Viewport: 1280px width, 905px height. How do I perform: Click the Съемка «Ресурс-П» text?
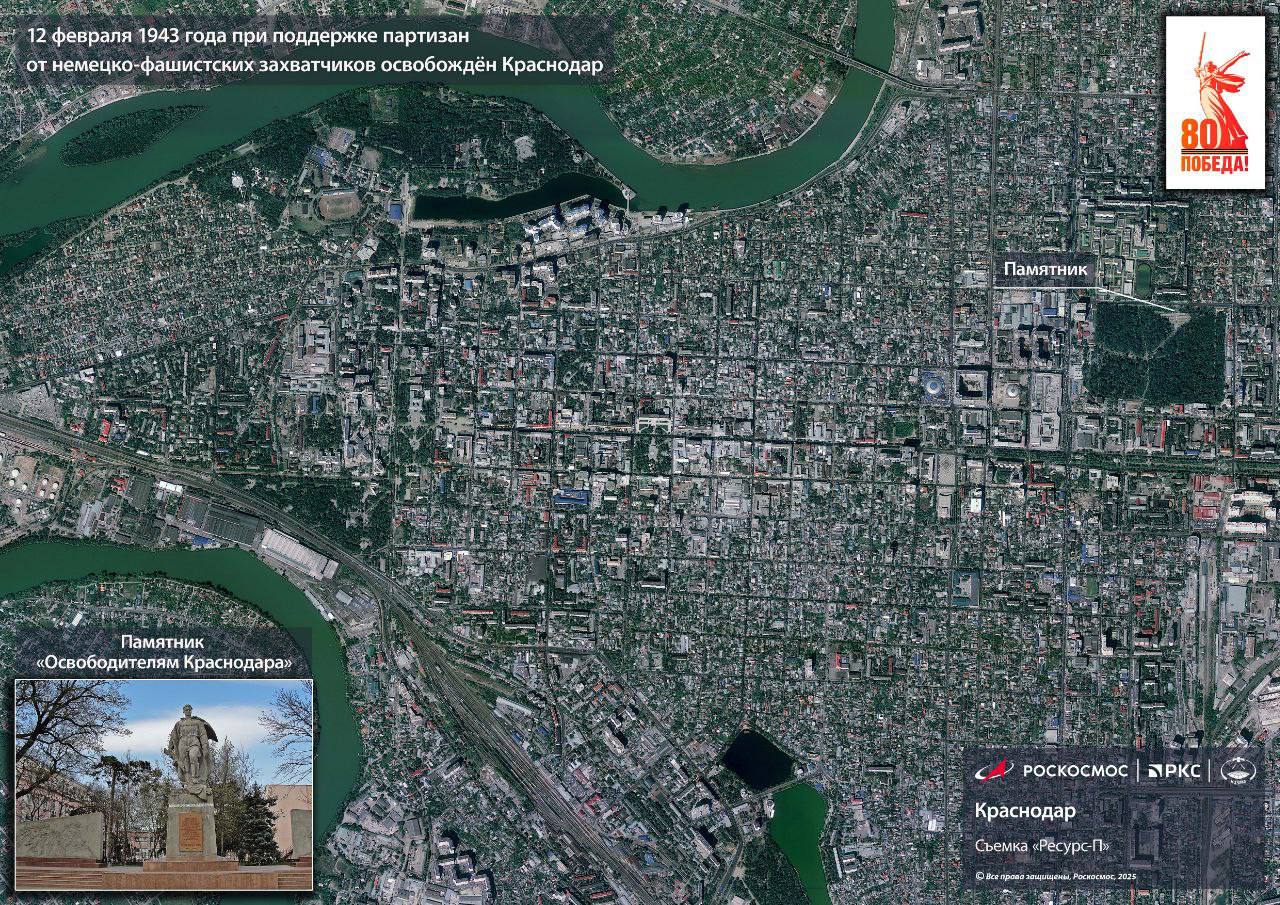(1042, 846)
